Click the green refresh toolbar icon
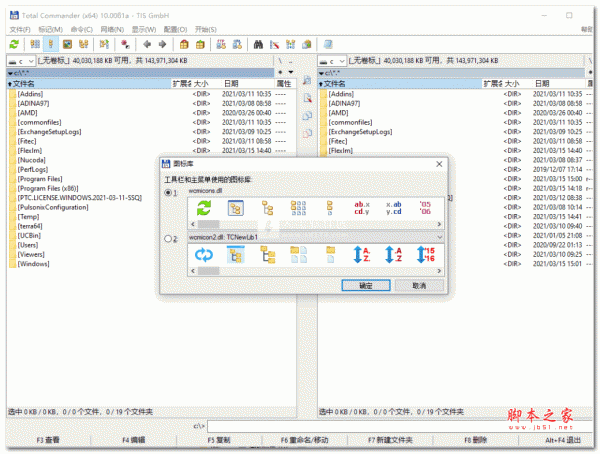 pyautogui.click(x=14, y=44)
